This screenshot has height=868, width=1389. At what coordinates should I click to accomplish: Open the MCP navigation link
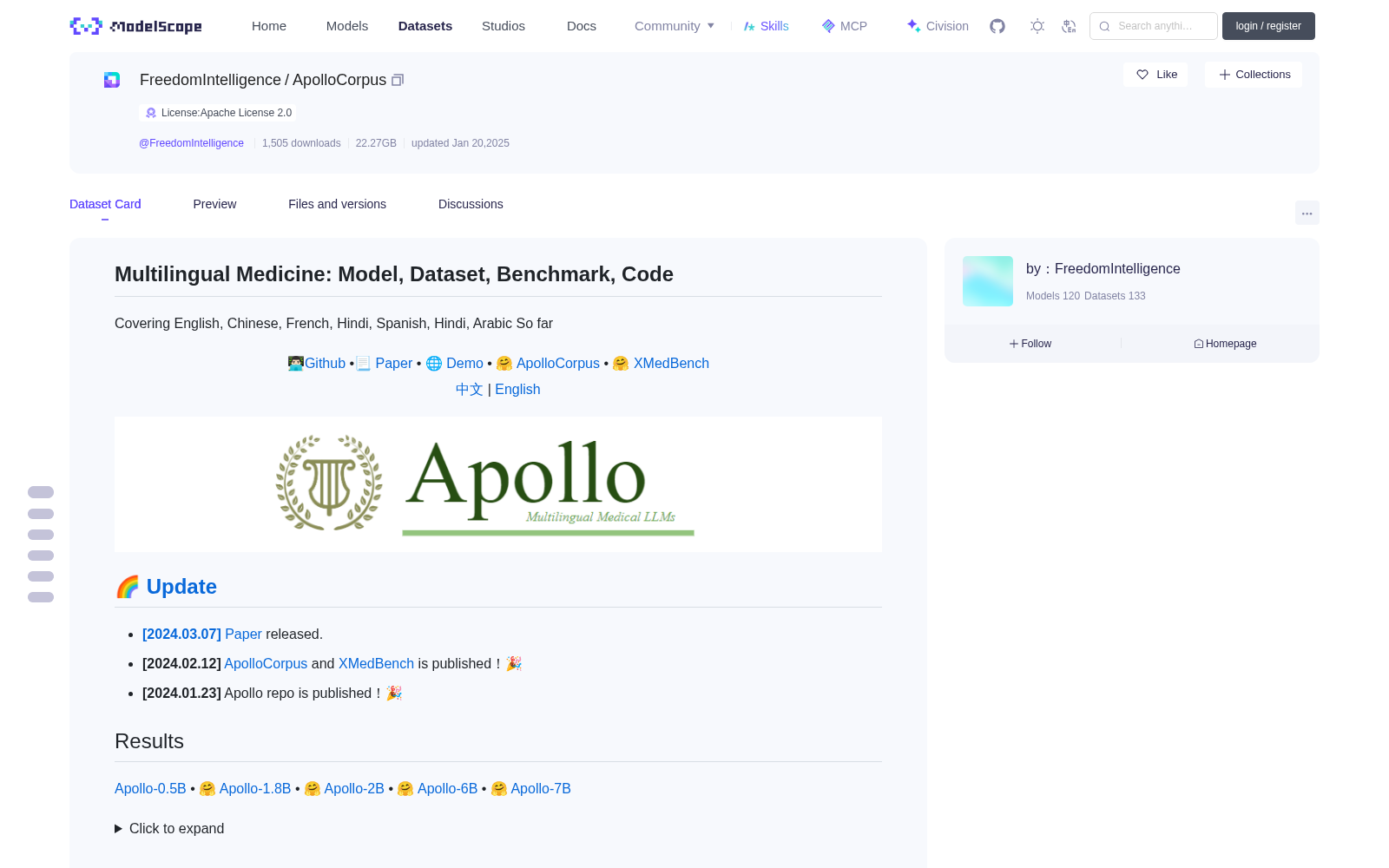pos(844,26)
